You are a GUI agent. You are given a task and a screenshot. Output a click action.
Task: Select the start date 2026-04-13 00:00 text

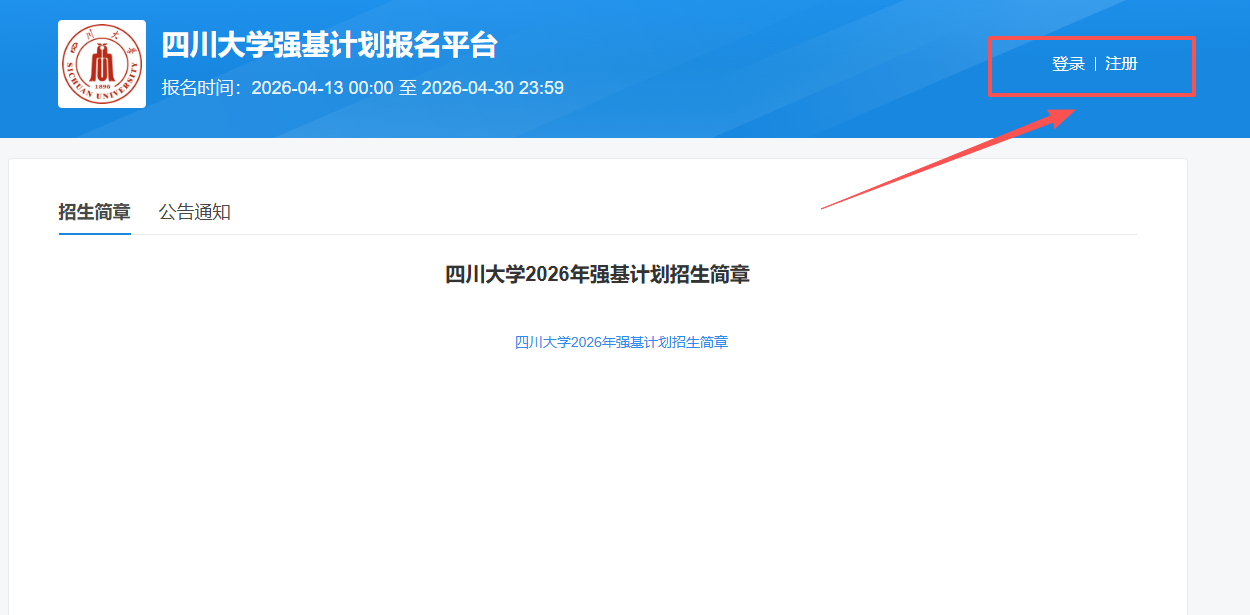(322, 88)
